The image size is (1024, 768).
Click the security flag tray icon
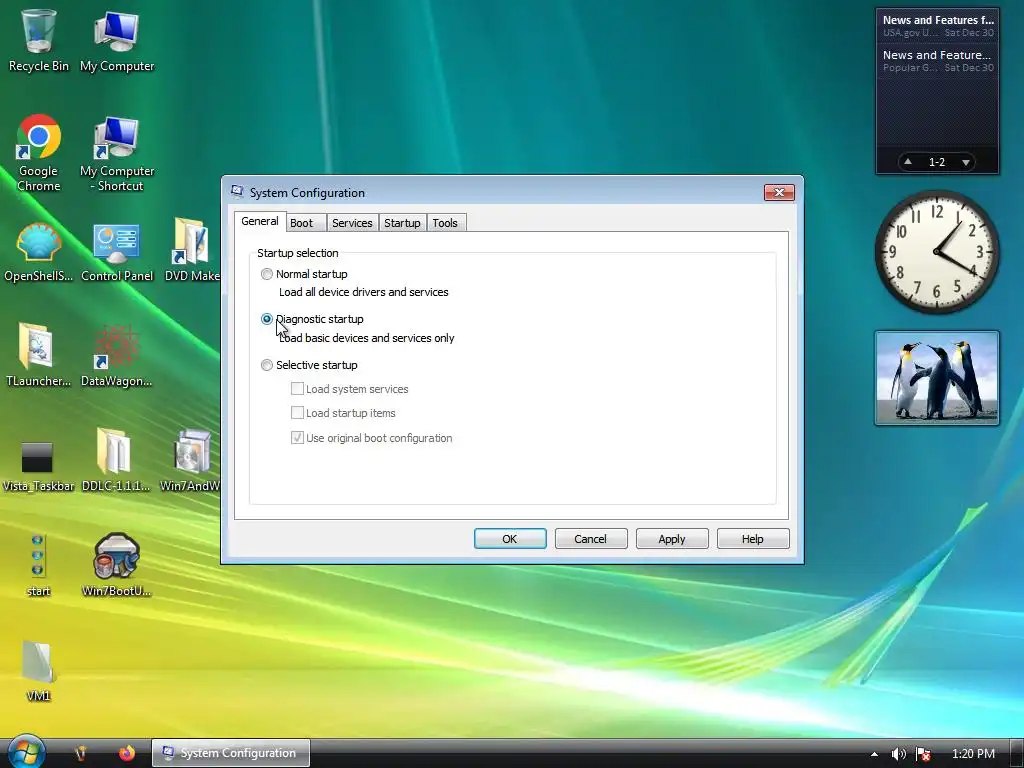pyautogui.click(x=923, y=754)
